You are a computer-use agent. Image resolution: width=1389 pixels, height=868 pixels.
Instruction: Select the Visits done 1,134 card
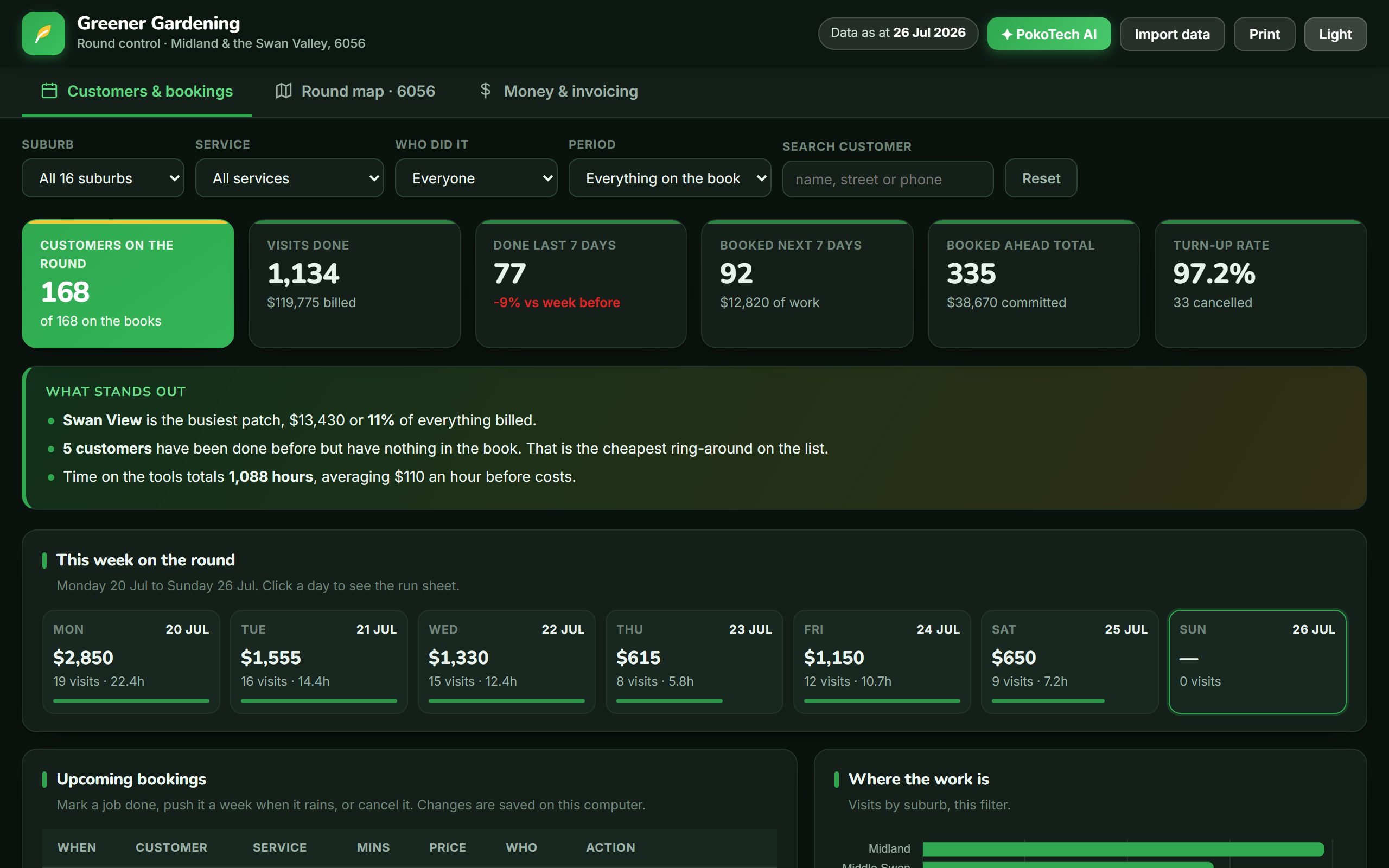[x=355, y=284]
